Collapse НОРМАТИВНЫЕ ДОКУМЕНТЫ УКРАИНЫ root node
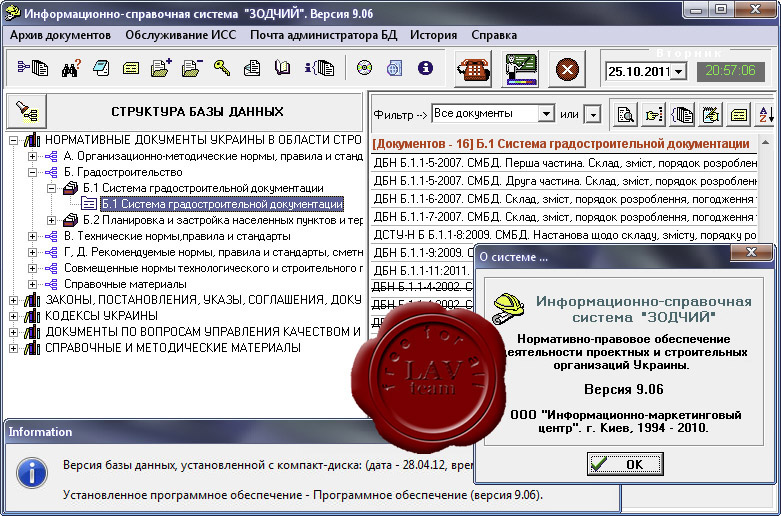 (13, 140)
